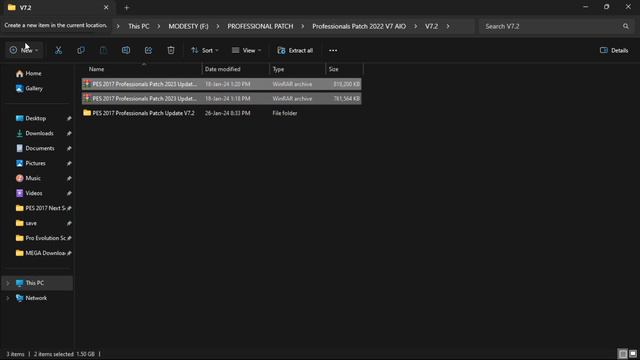Click the search icon in search box
Viewport: 640px width, 360px height.
[626, 26]
